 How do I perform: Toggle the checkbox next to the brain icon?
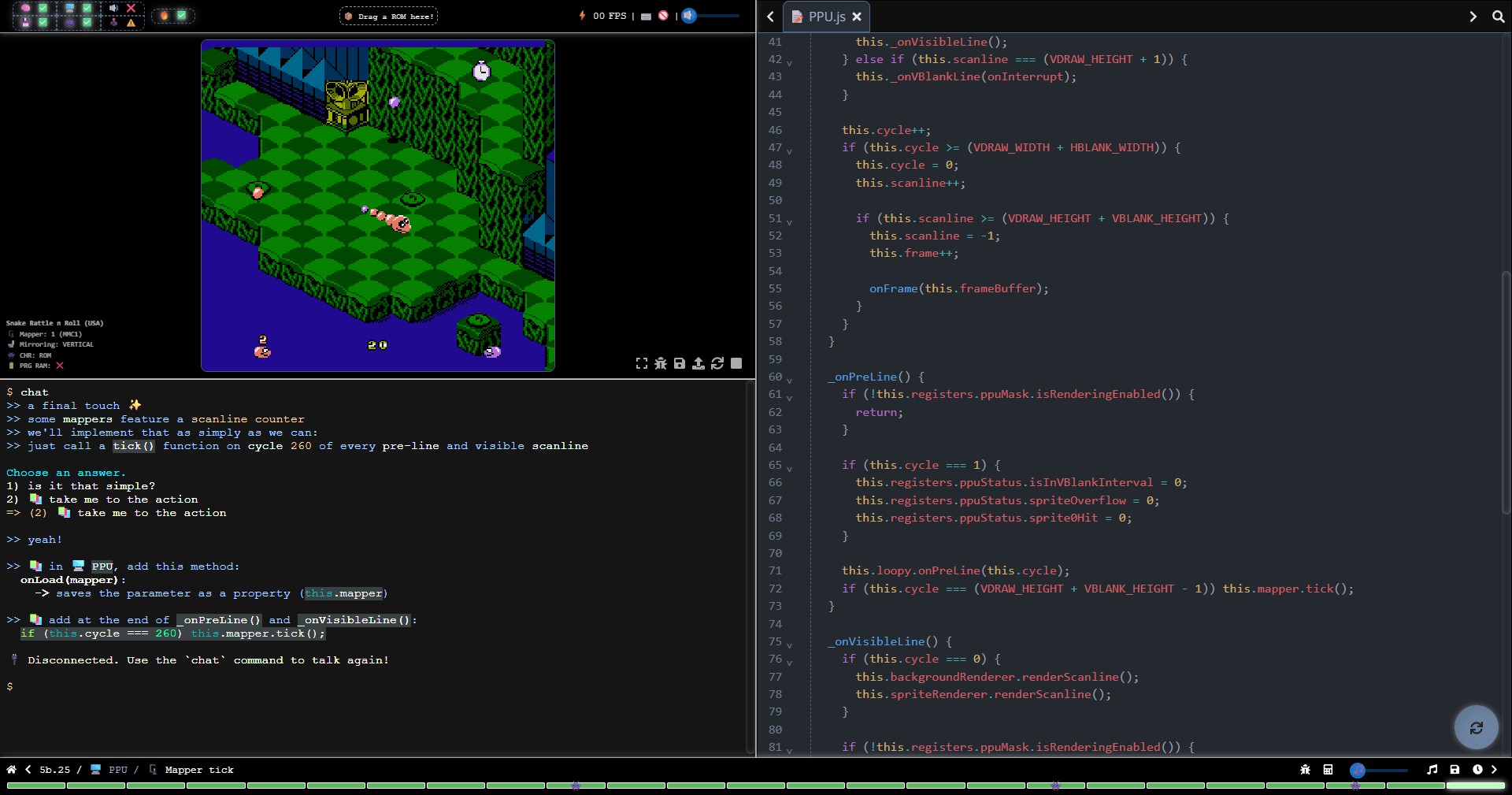tap(43, 8)
